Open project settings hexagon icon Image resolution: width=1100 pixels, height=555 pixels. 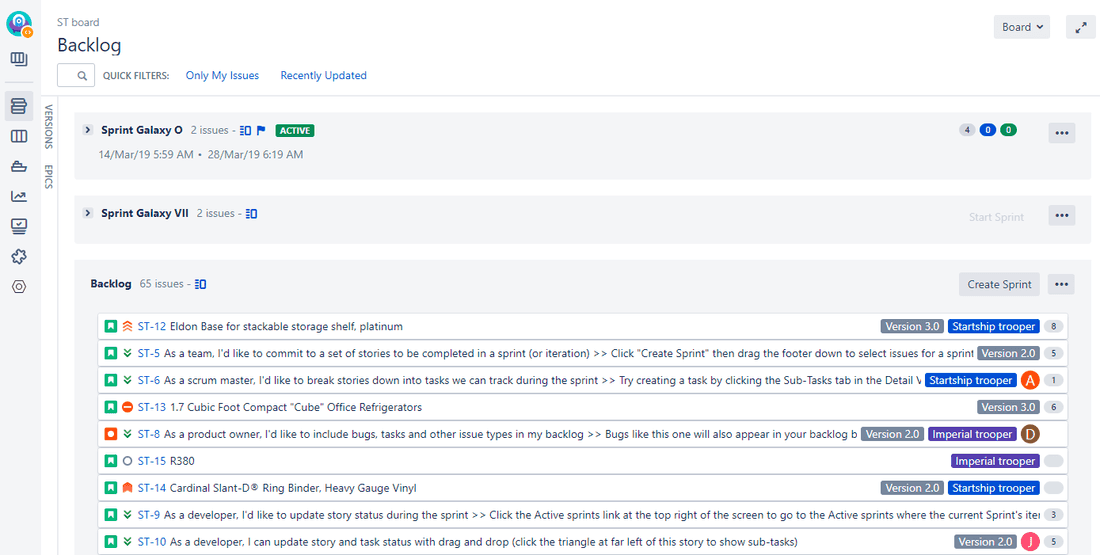19,286
